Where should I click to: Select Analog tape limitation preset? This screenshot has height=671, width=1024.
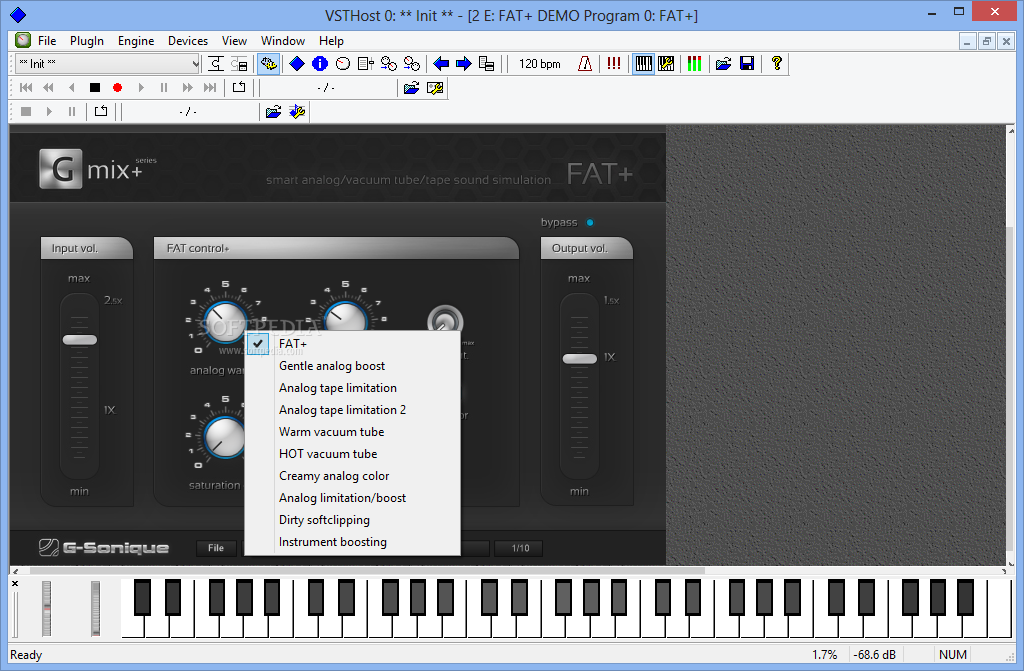pos(353,388)
